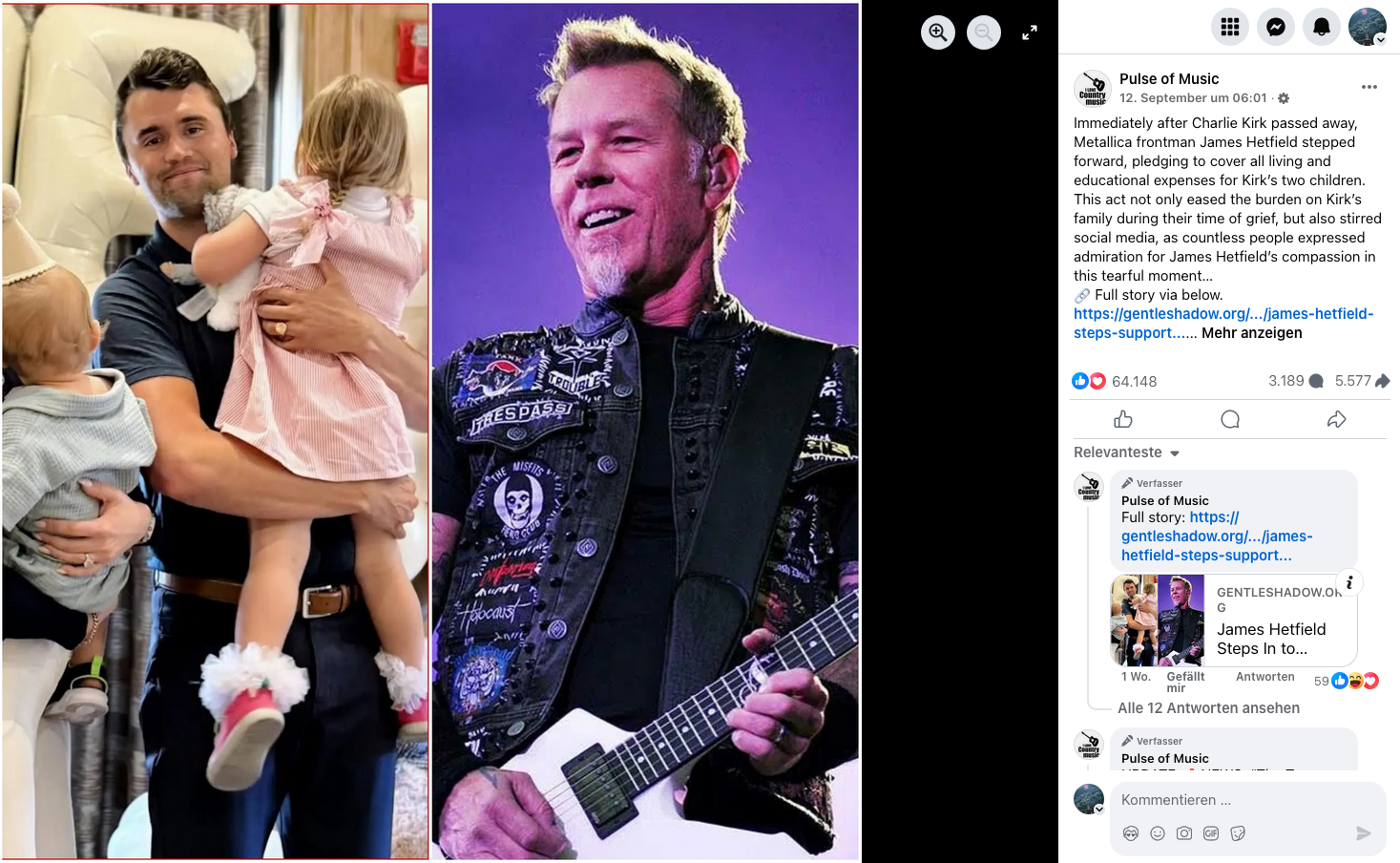Image resolution: width=1400 pixels, height=863 pixels.
Task: Open Messenger chats
Action: 1276,27
